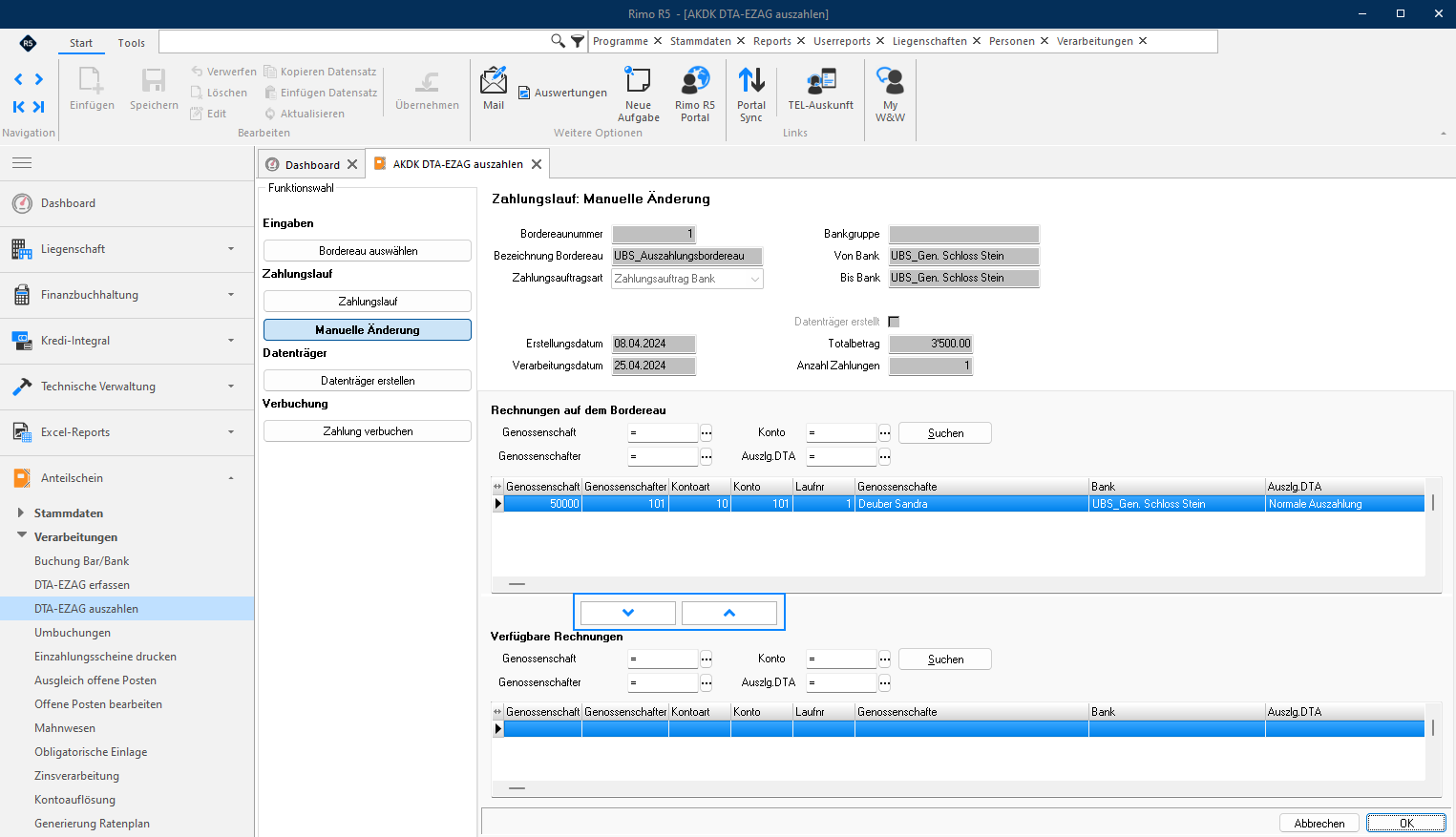Move invoice down to available list
The width and height of the screenshot is (1456, 837).
tap(628, 613)
